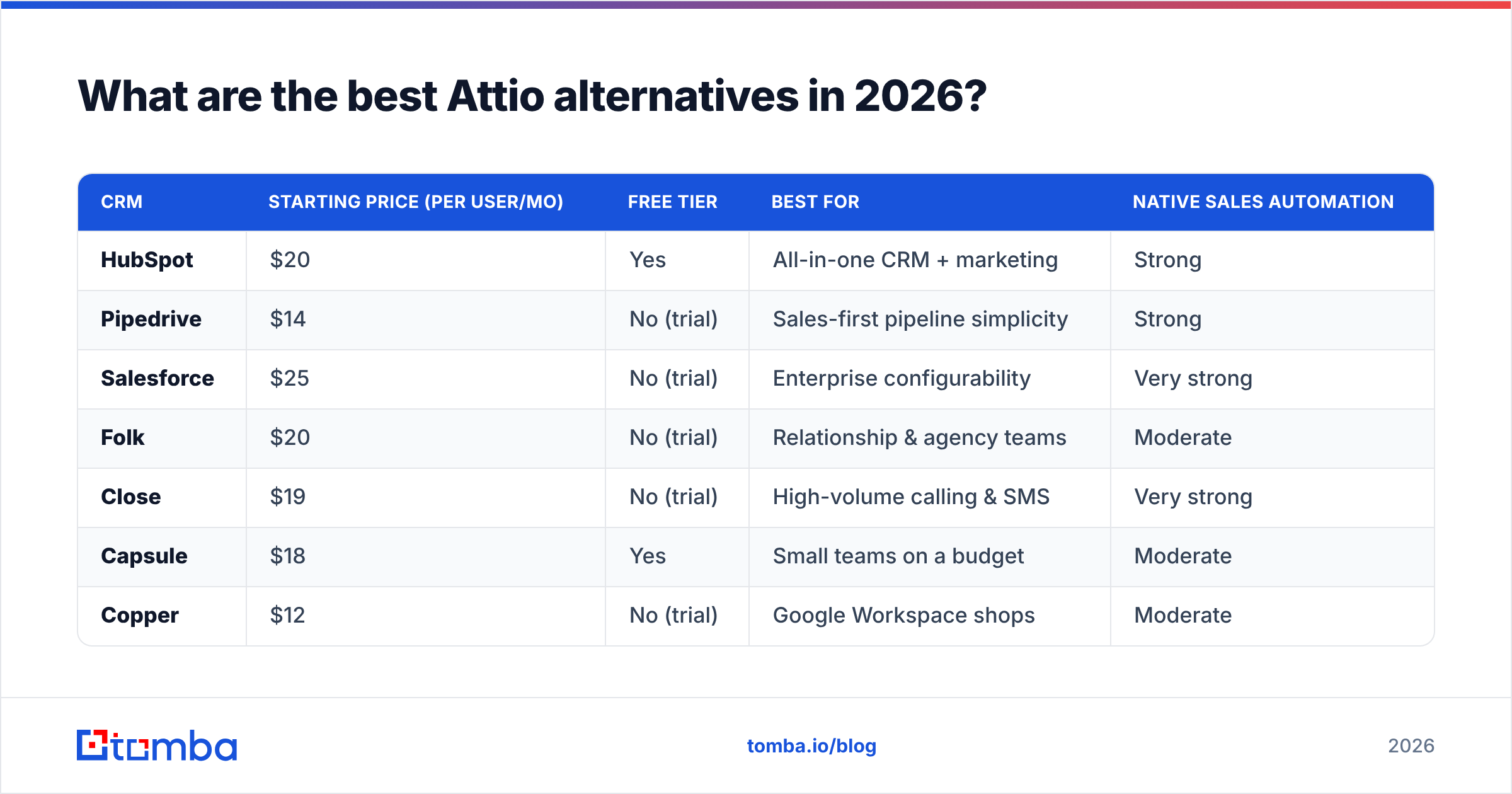Viewport: 1512px width, 794px height.
Task: Click the $20 price in Folk row
Action: coord(290,437)
